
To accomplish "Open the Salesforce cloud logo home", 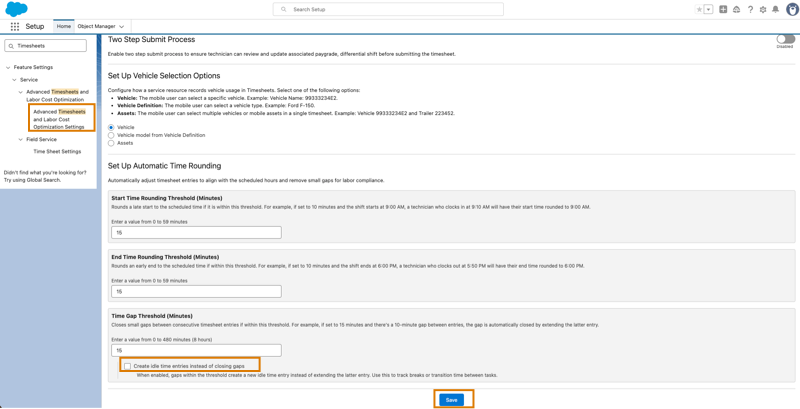I will click(16, 9).
